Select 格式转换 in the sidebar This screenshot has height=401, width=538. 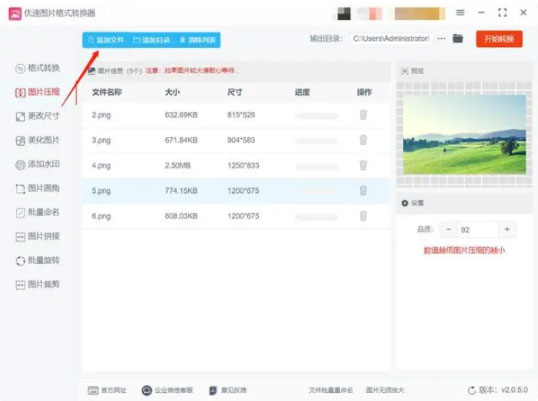37,68
